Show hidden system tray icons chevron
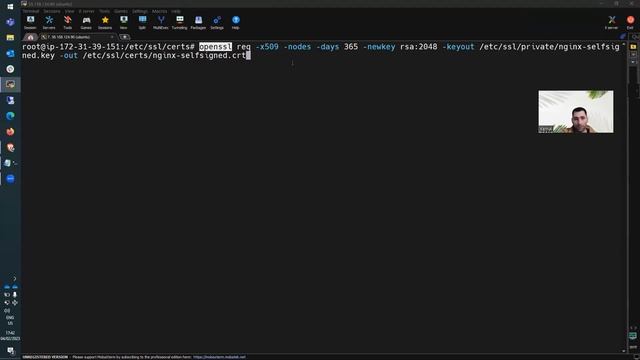Screen dimensions: 640x360 point(15,279)
